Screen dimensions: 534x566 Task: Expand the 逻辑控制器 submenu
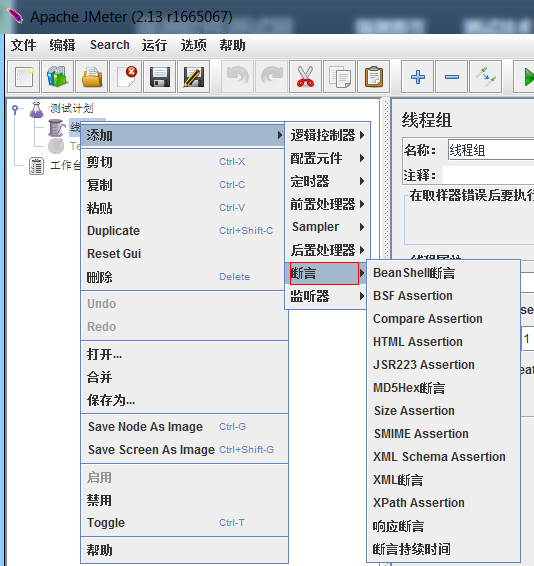[327, 135]
